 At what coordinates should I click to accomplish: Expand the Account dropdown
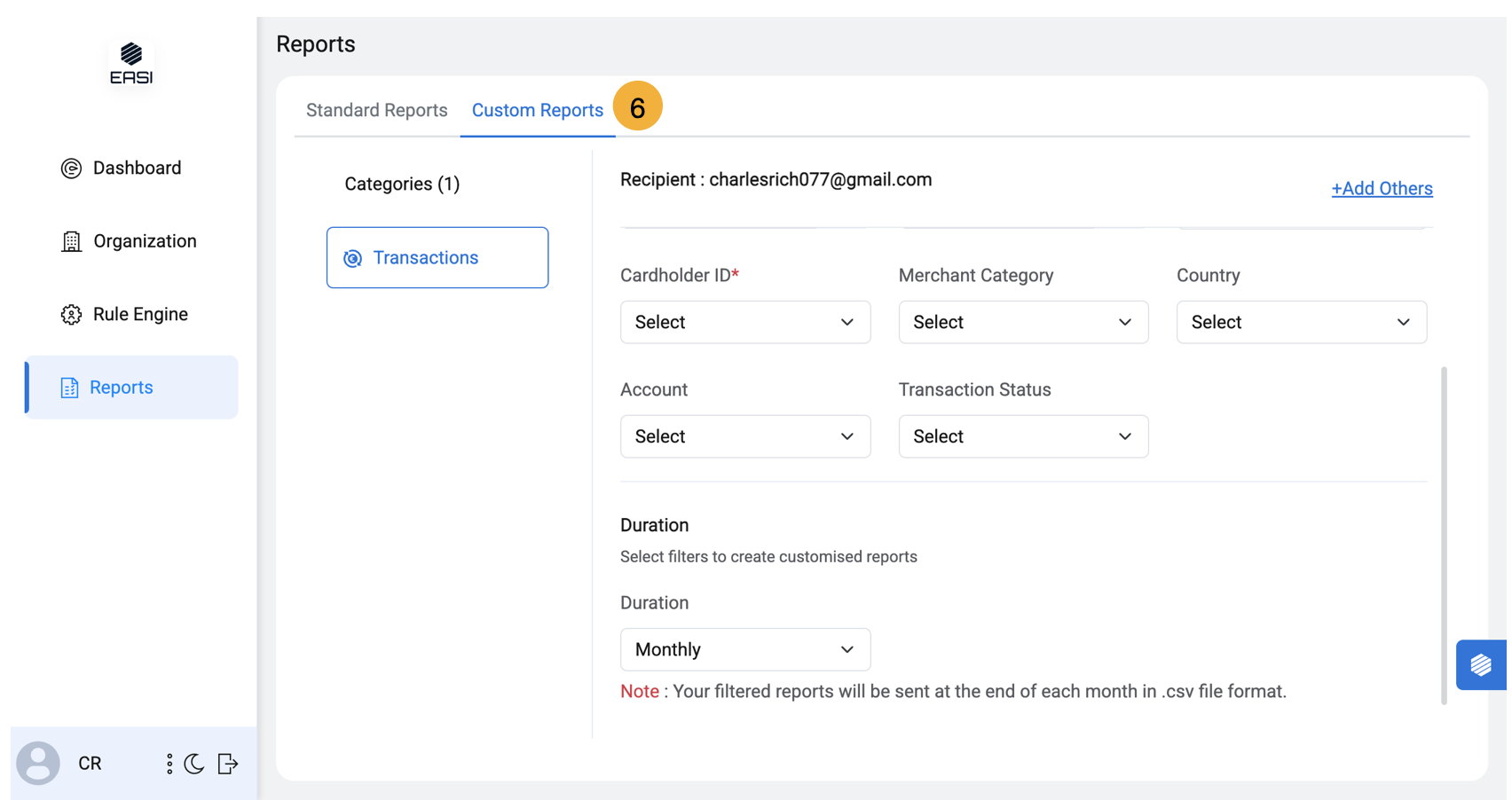tap(744, 436)
